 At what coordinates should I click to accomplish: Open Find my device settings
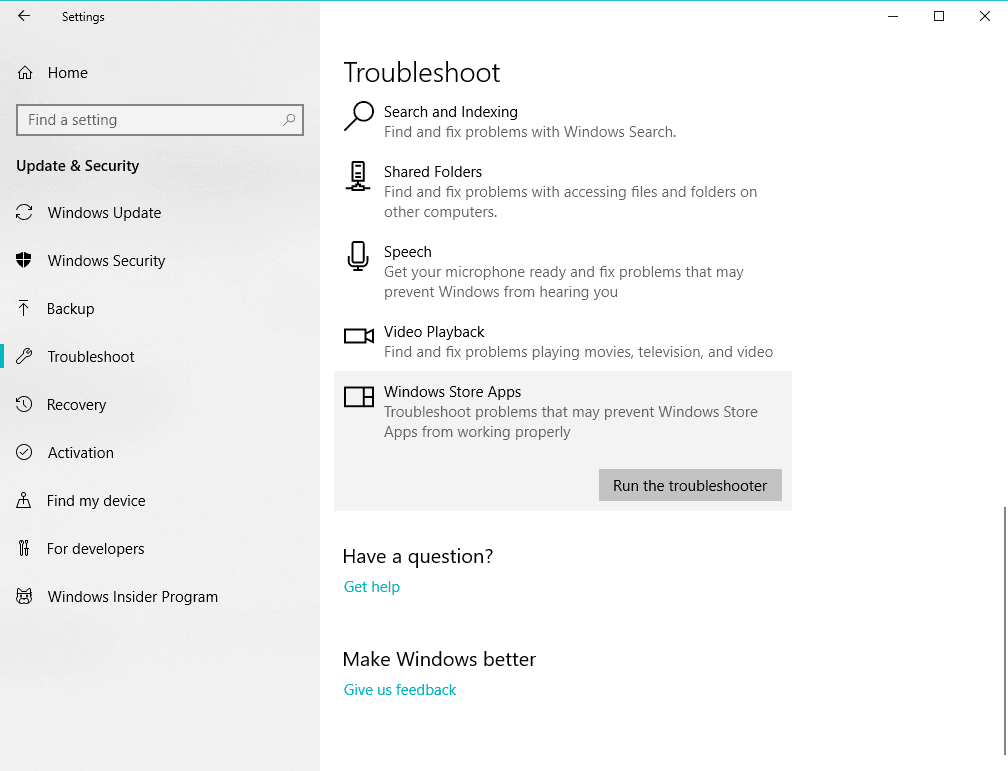coord(159,500)
